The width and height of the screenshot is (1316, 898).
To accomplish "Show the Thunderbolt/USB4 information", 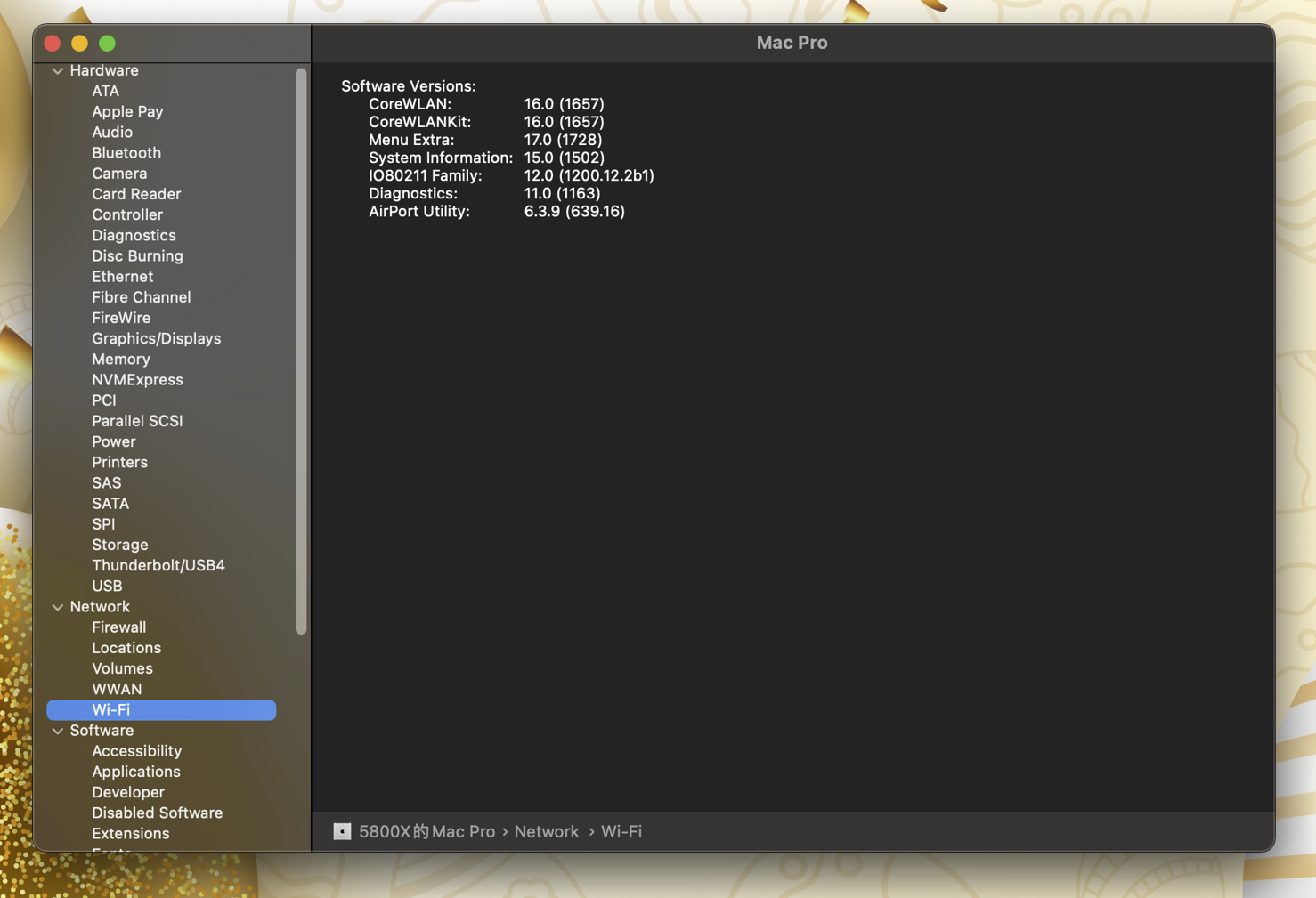I will [x=158, y=565].
